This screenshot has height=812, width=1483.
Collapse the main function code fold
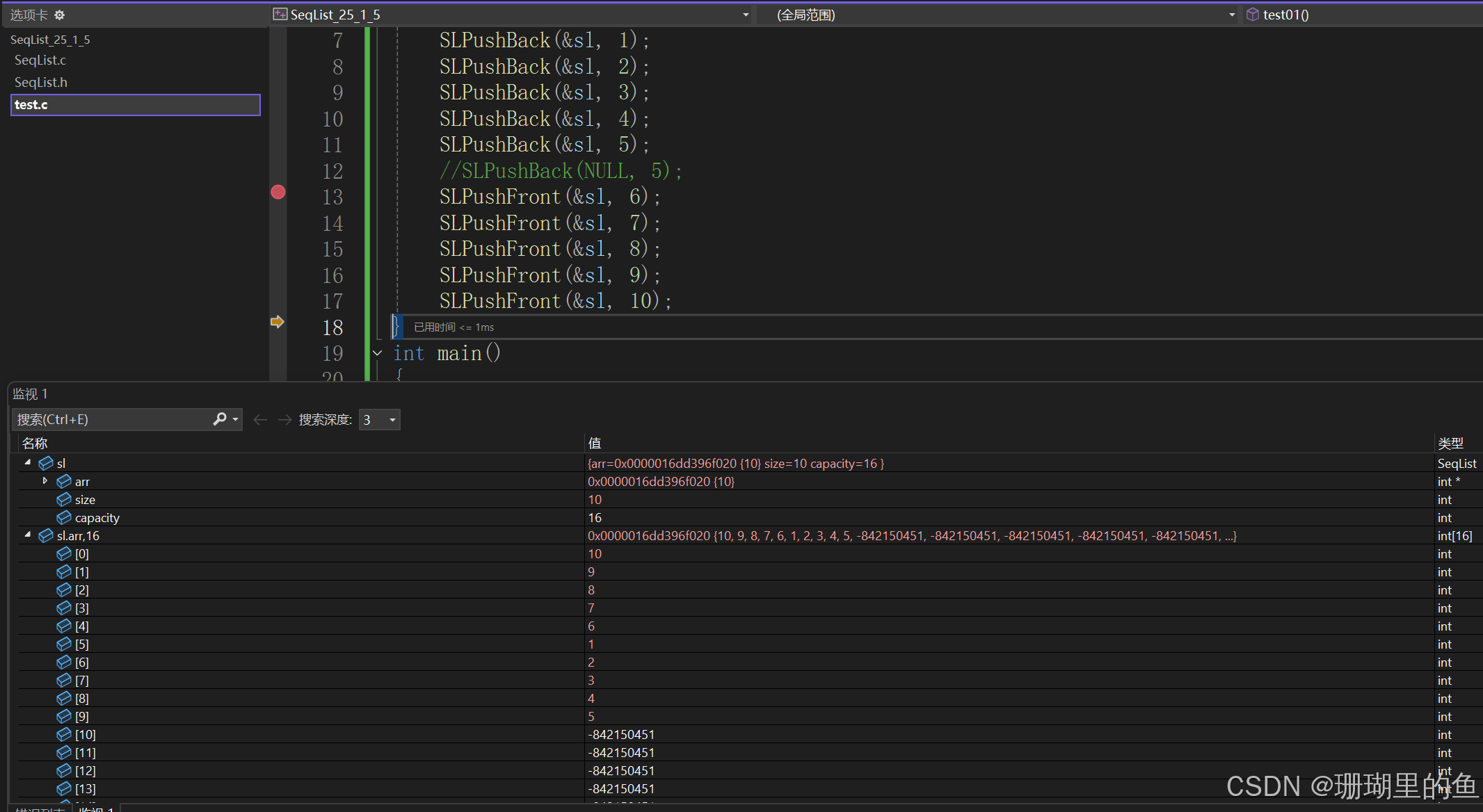point(378,353)
